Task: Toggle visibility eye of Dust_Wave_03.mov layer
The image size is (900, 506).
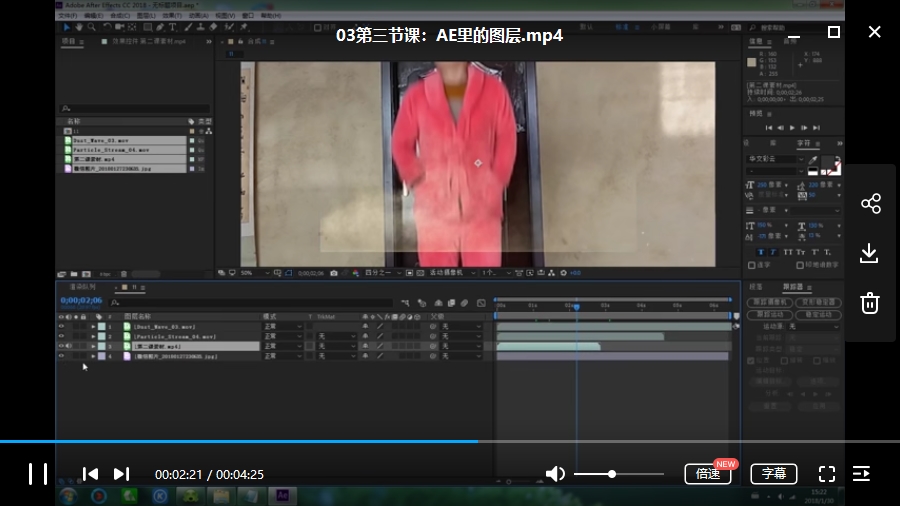Action: pos(61,326)
